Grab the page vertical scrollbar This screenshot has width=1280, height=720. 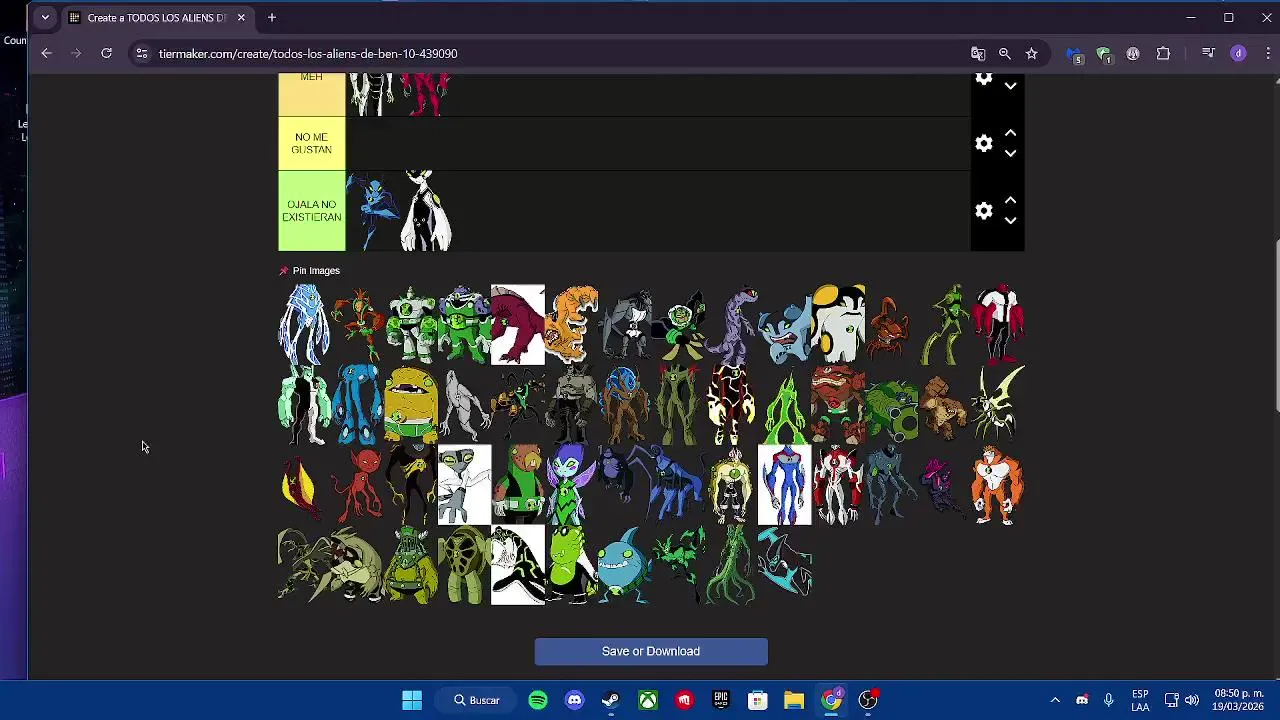point(1275,325)
